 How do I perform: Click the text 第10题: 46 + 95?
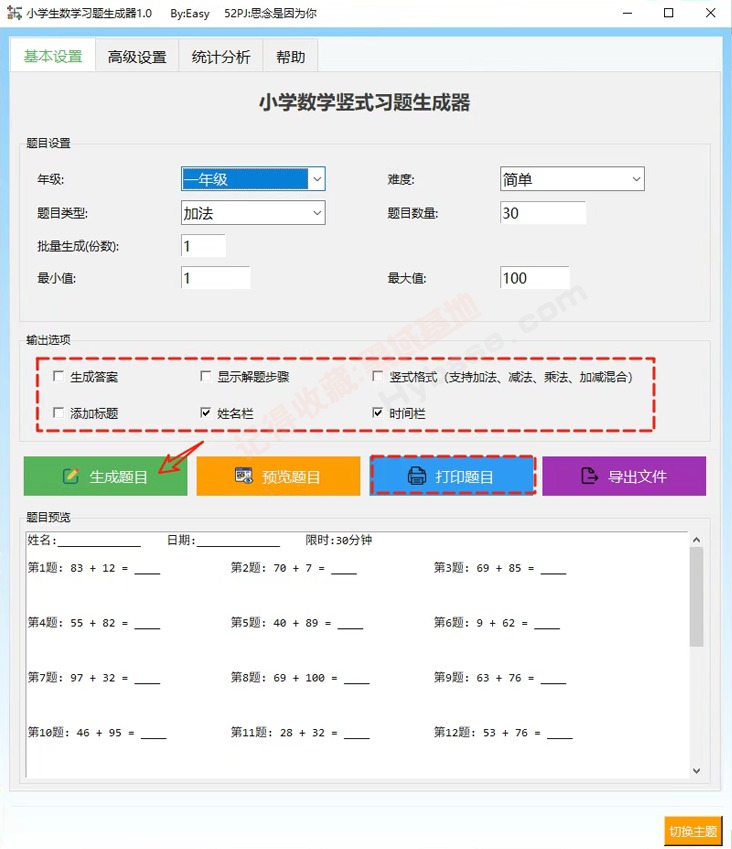coord(75,733)
